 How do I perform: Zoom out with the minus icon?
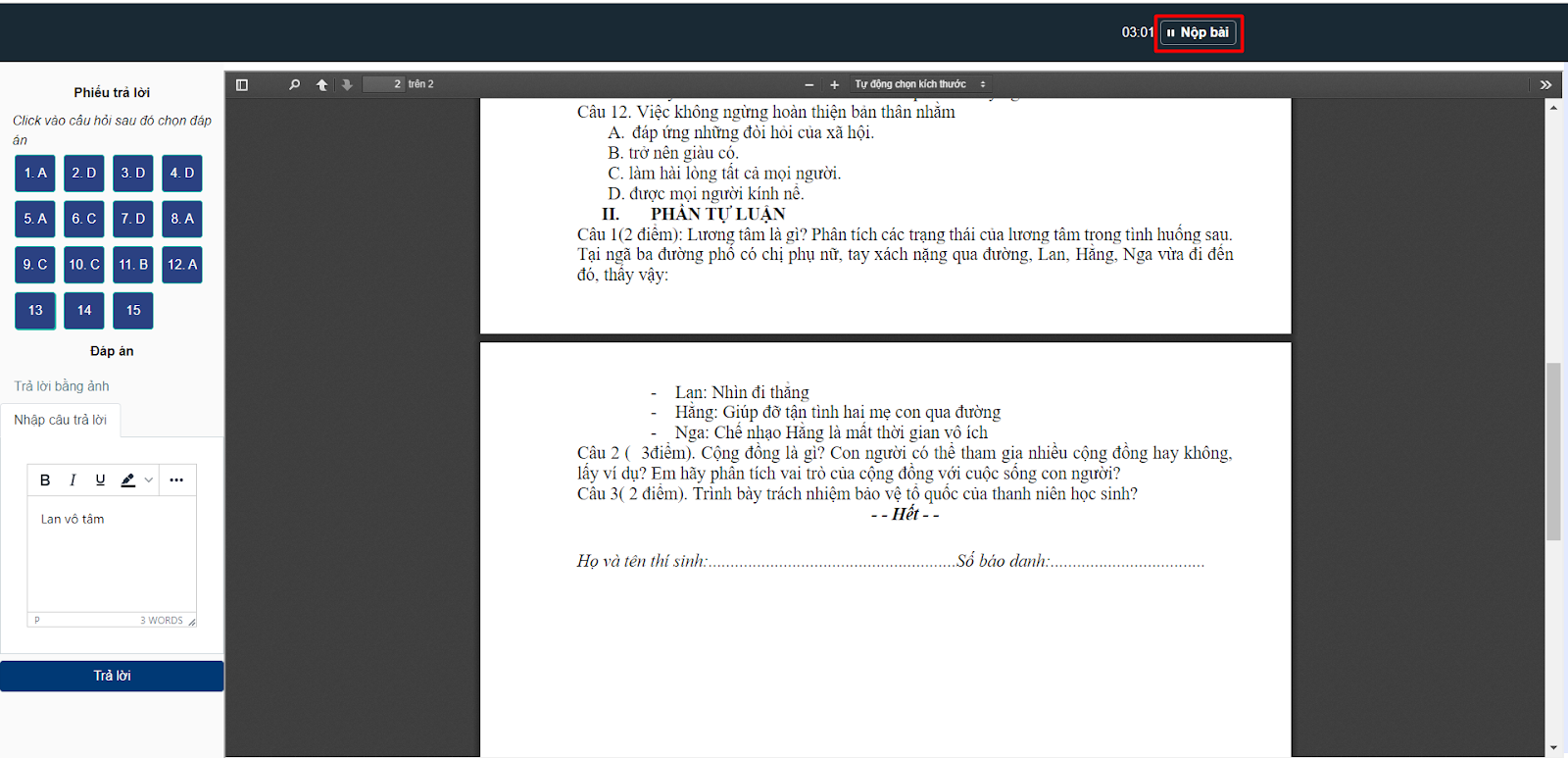coord(809,85)
